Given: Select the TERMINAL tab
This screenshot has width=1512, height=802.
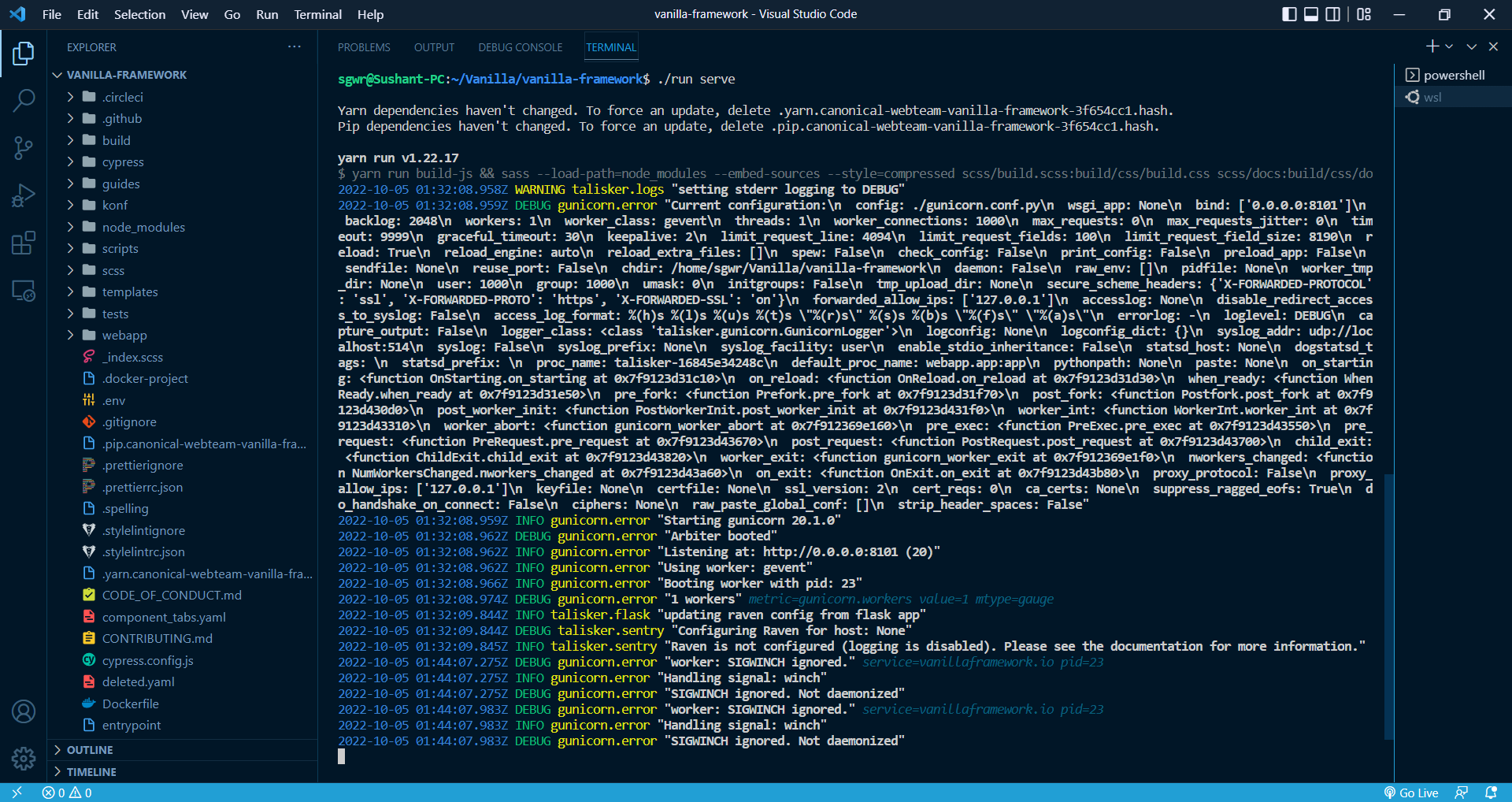Looking at the screenshot, I should [611, 47].
